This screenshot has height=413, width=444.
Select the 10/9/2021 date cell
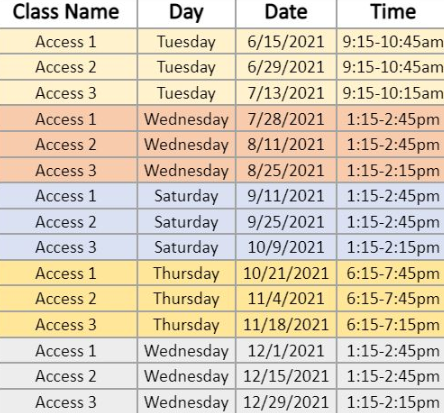(x=286, y=247)
